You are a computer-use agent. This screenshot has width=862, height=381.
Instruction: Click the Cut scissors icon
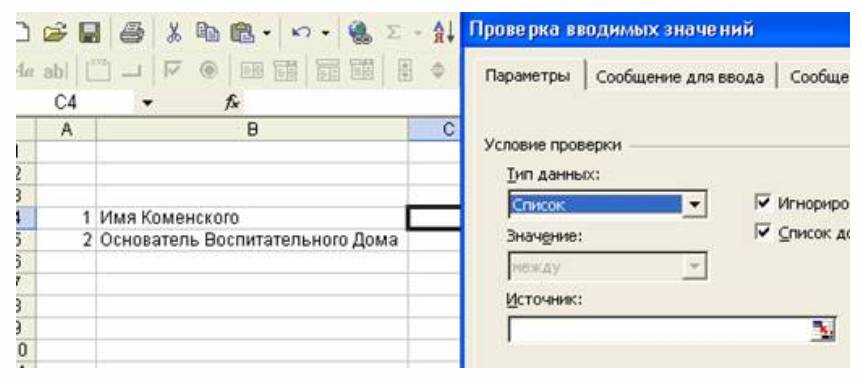click(x=174, y=33)
